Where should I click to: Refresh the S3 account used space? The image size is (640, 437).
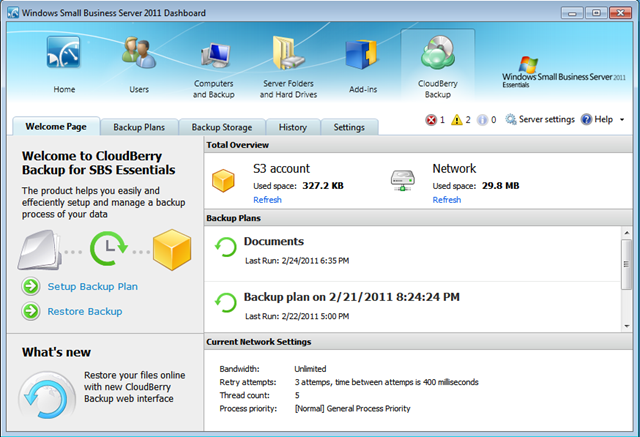267,200
